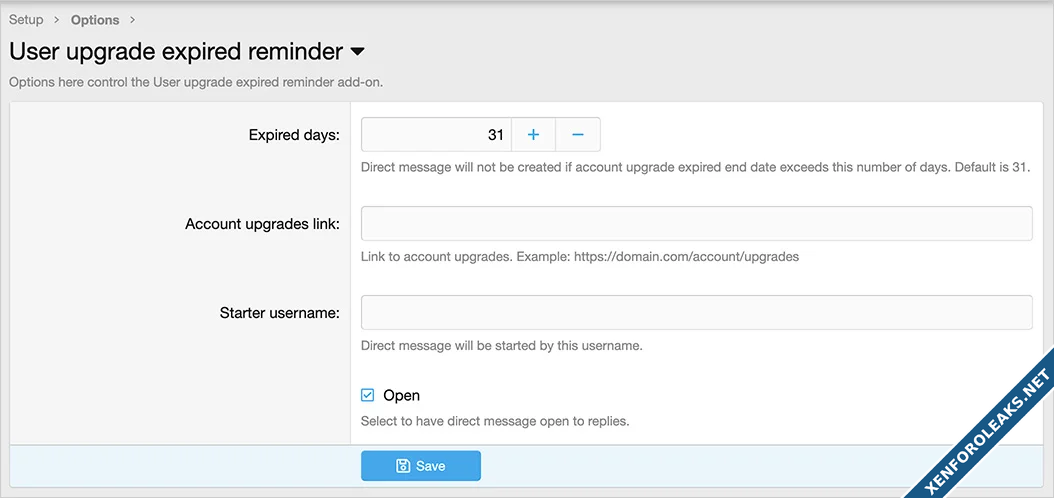Click the chevron after Options breadcrumb
The width and height of the screenshot is (1054, 498).
(132, 20)
